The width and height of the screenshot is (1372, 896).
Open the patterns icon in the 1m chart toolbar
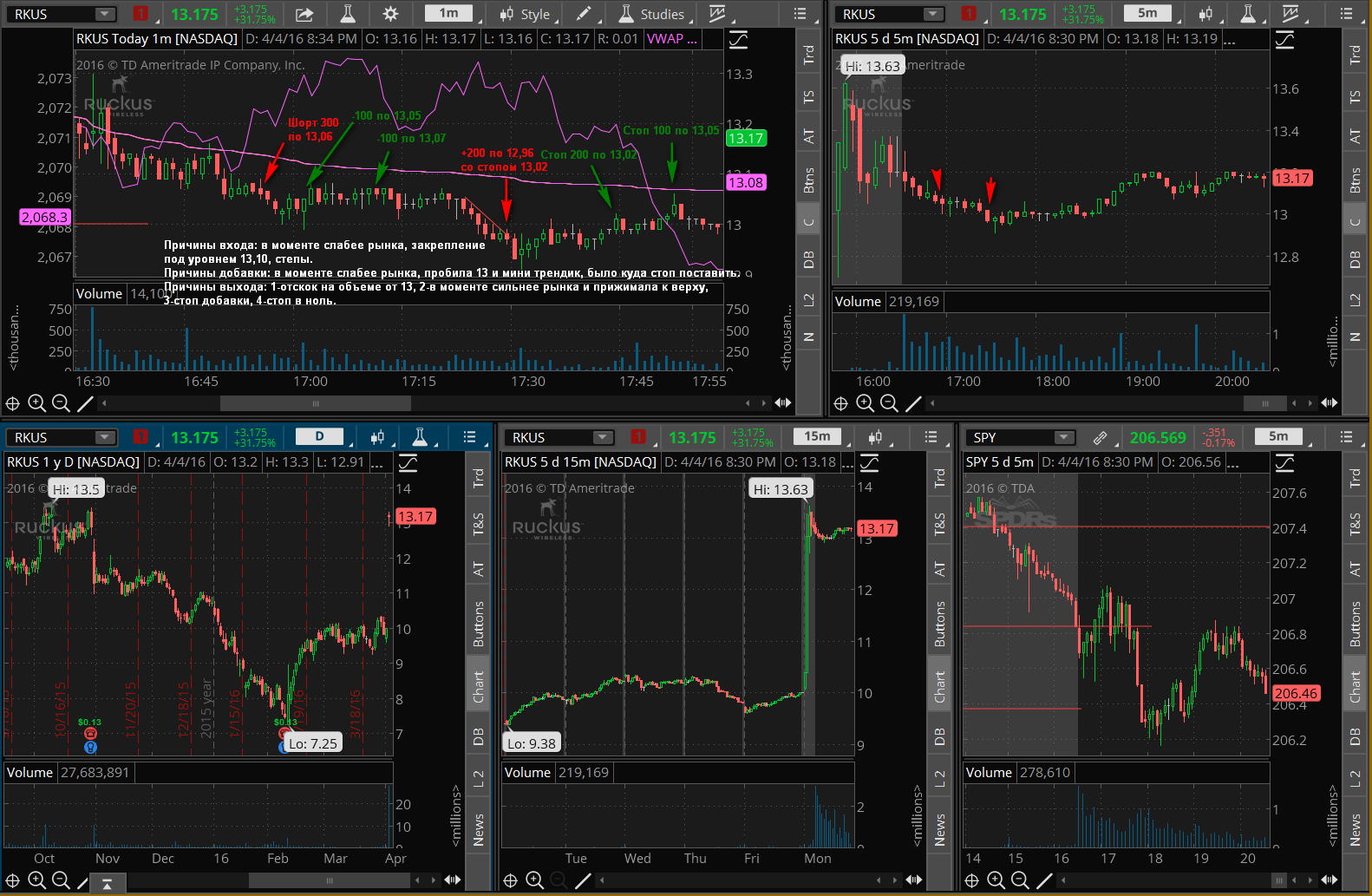(x=717, y=14)
